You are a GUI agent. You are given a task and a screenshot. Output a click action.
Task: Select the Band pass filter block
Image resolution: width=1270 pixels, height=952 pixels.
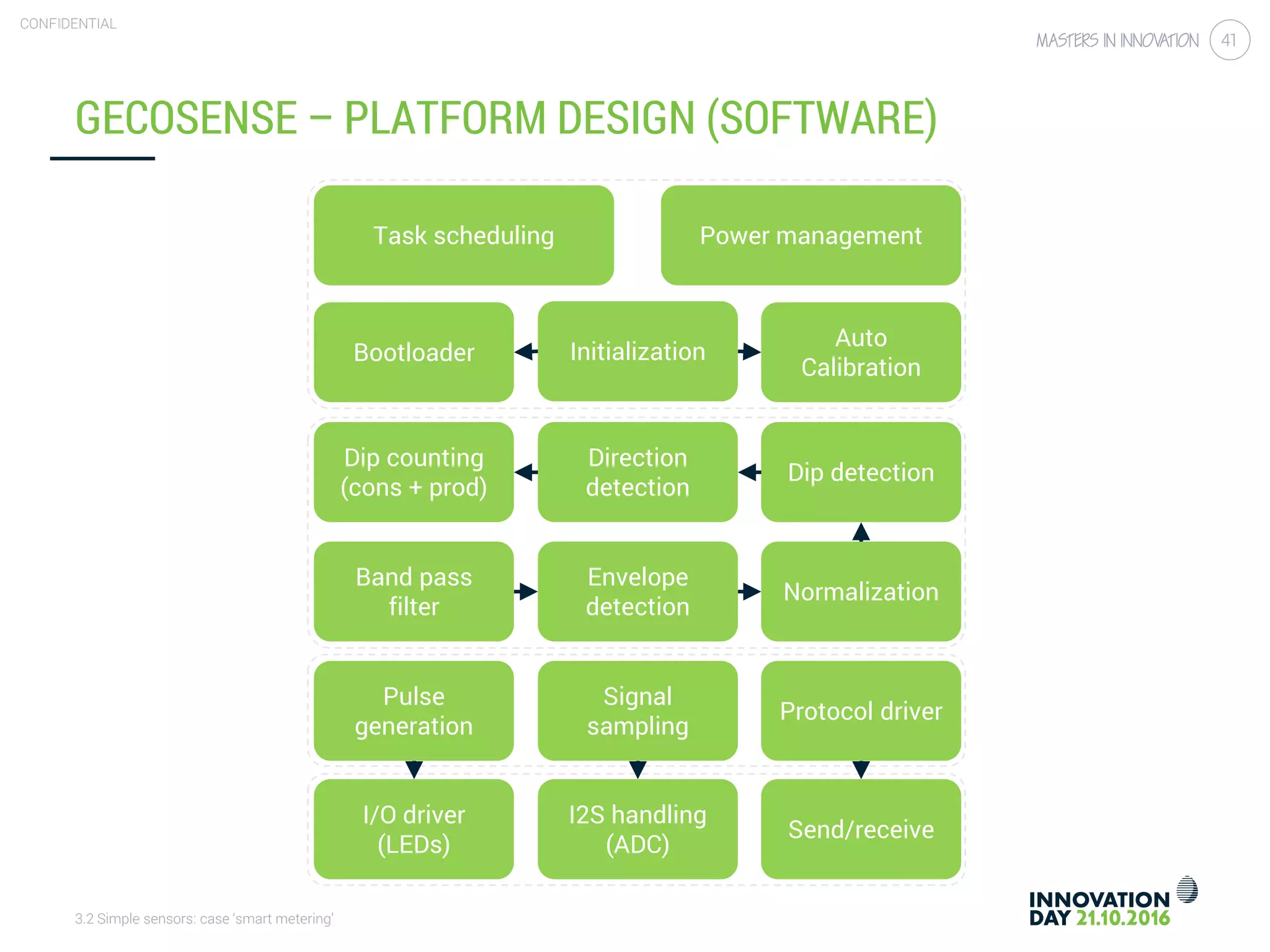tap(414, 591)
